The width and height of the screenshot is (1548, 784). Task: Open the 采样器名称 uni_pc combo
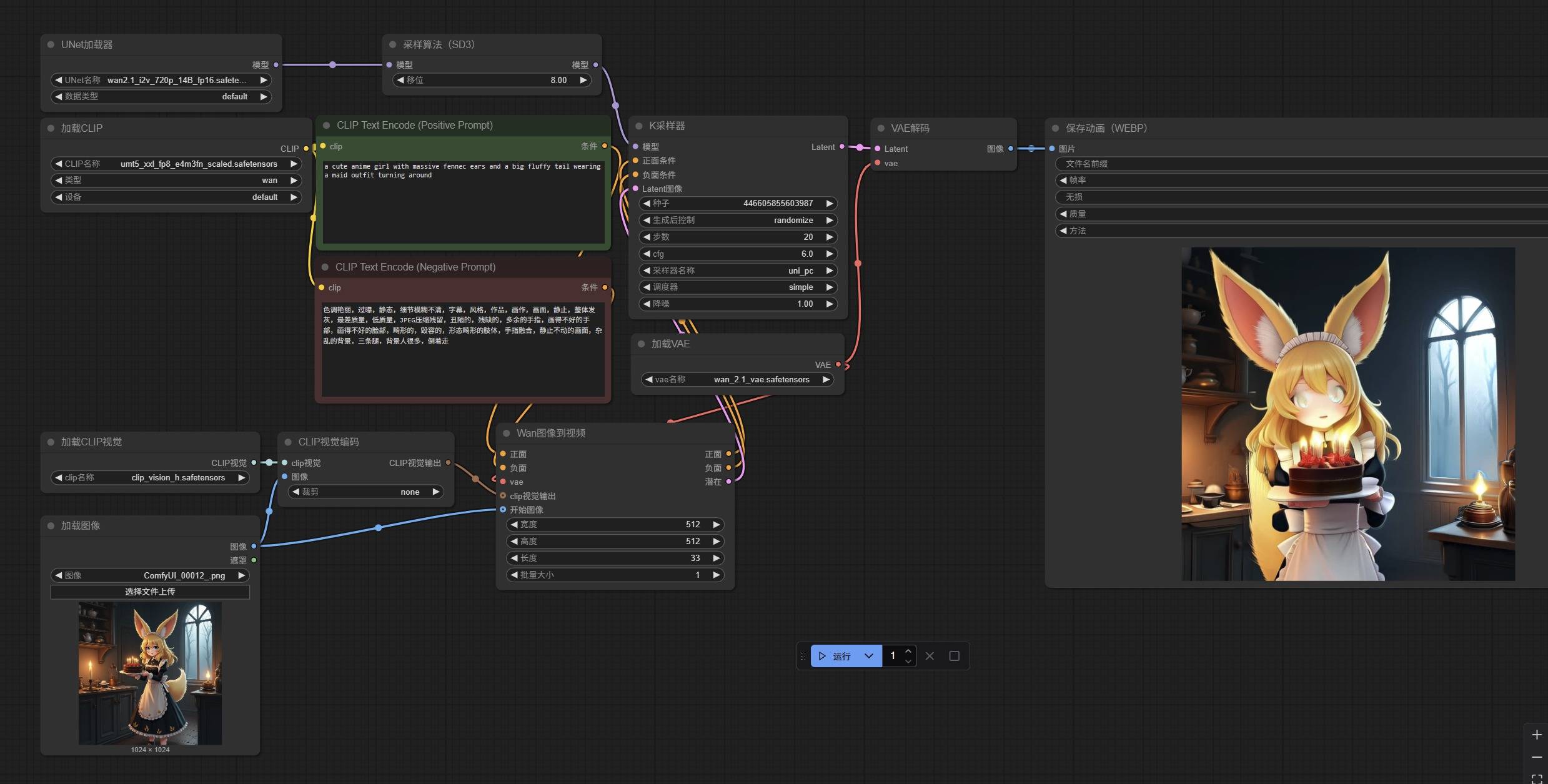click(x=737, y=271)
